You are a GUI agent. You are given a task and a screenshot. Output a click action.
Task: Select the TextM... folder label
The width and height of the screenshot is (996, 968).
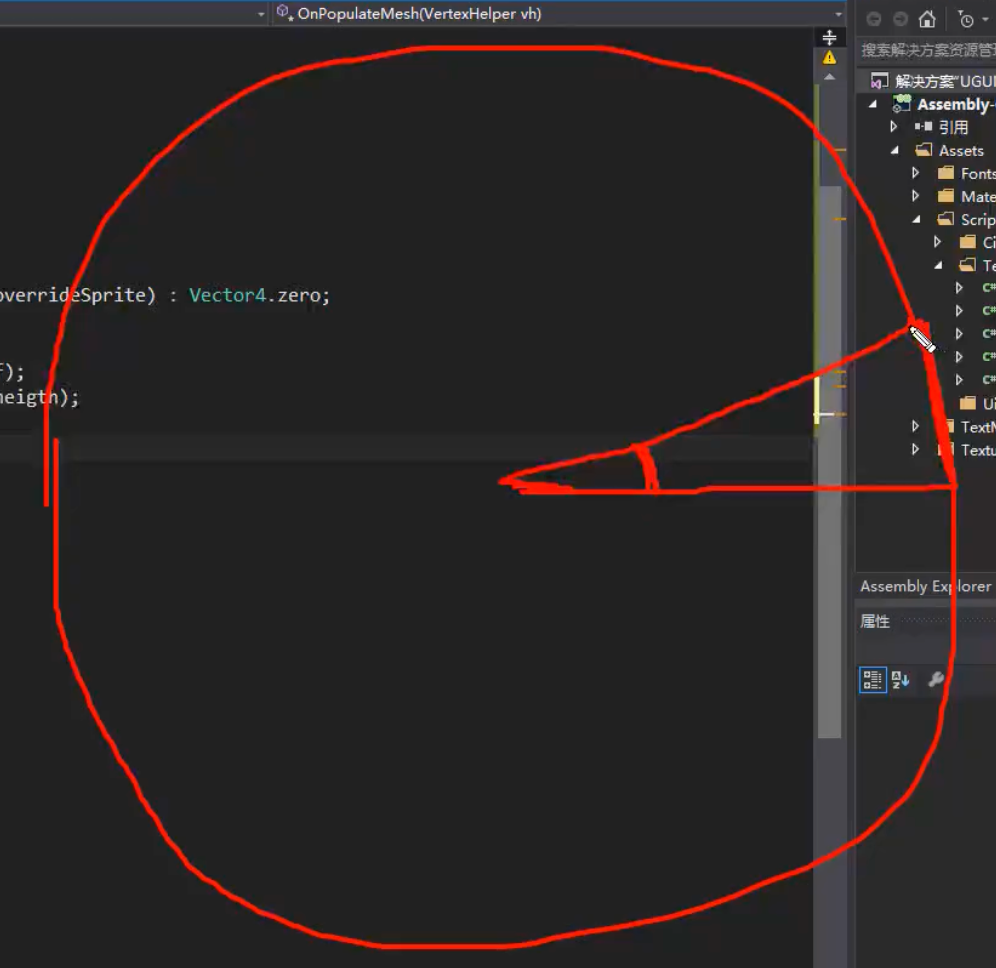978,427
